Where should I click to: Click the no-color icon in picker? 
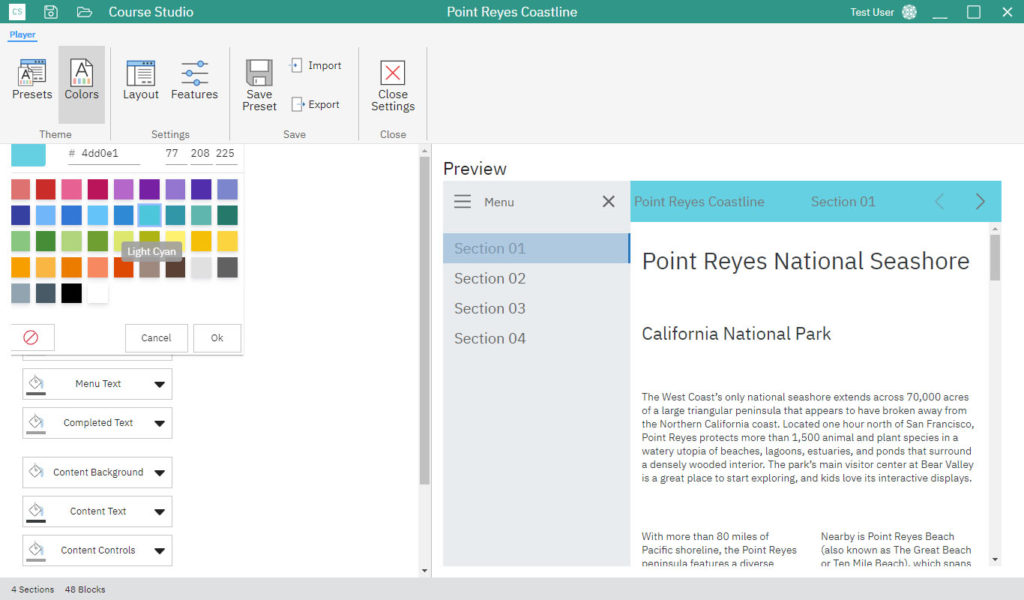[x=31, y=338]
